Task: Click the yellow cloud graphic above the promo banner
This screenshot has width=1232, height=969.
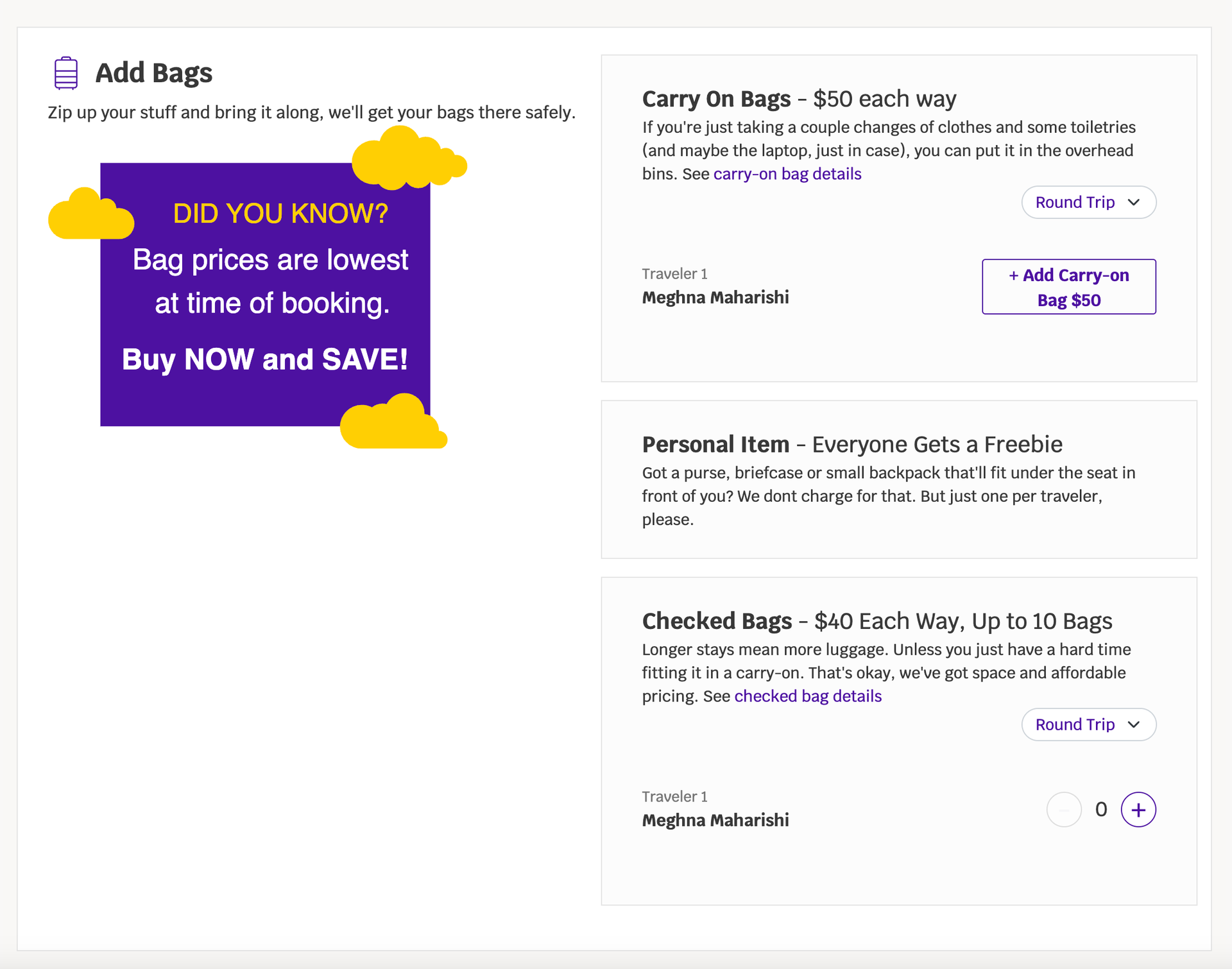Action: click(x=408, y=156)
